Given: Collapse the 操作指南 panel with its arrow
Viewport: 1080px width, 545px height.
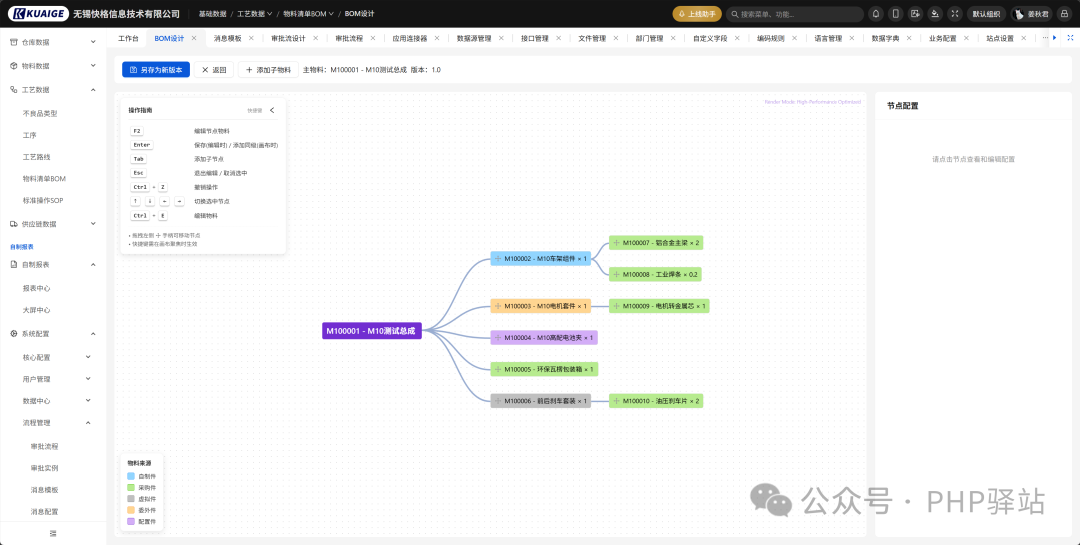Looking at the screenshot, I should 272,110.
